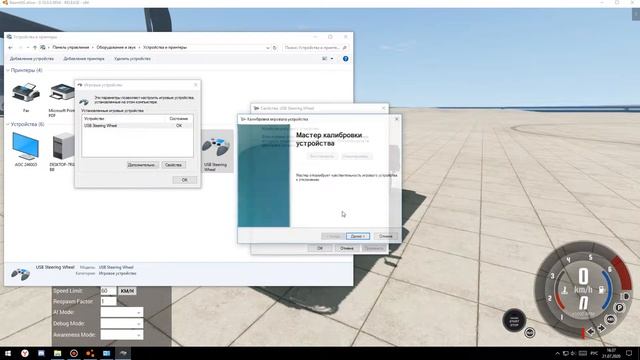Open Панель управления breadcrumb
This screenshot has width=640, height=360.
(x=71, y=47)
